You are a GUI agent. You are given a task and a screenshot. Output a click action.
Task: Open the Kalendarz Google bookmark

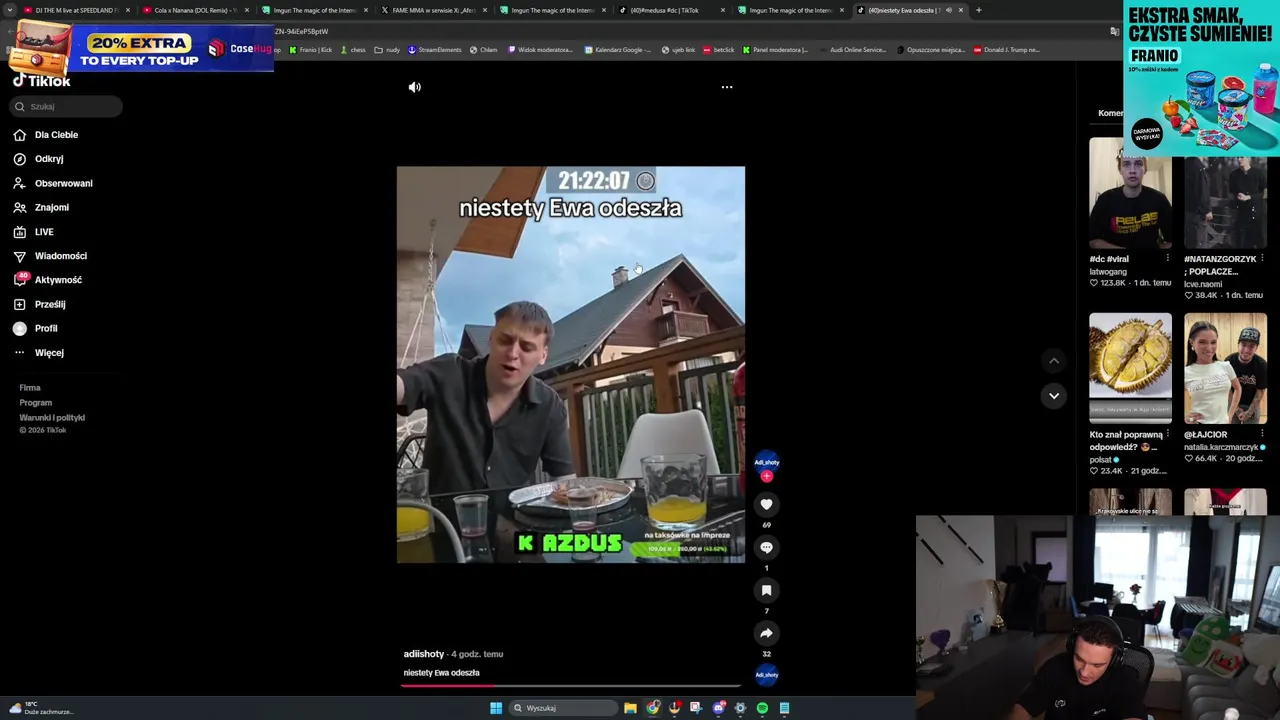(x=618, y=50)
